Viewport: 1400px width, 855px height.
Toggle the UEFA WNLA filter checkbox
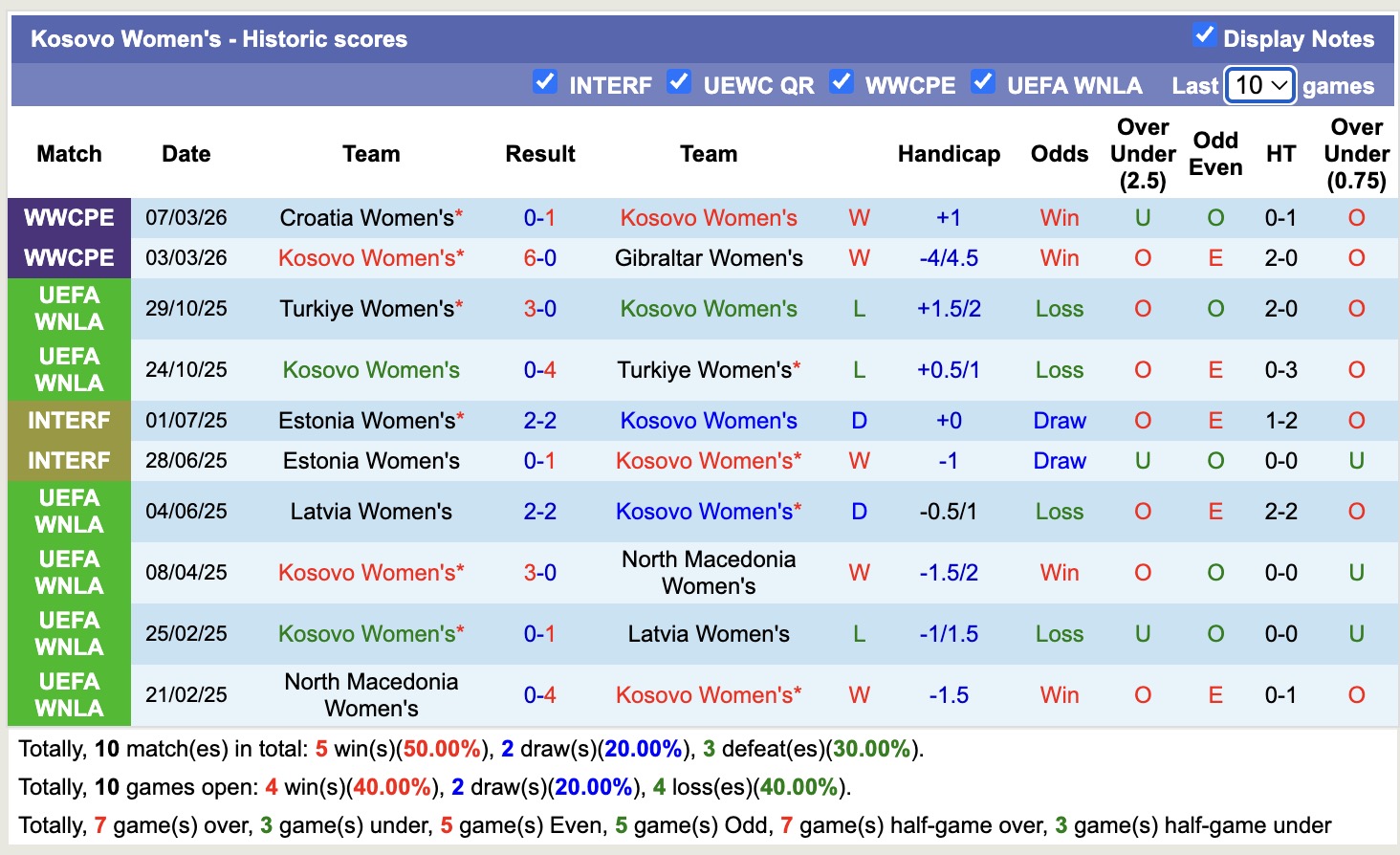tap(982, 82)
